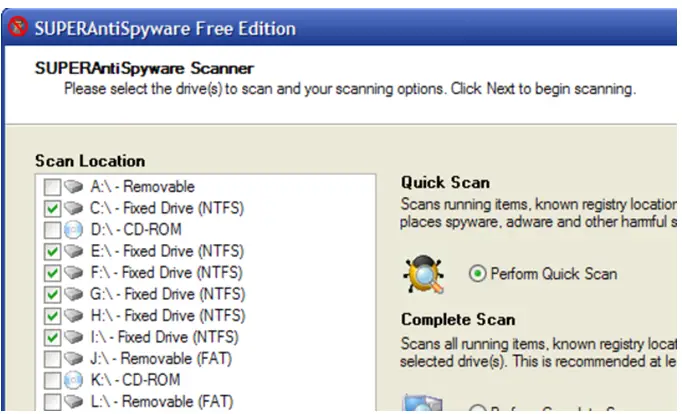This screenshot has width=682, height=414.
Task: Click the 'J:\ - Removable (FAT)' label
Action: 161,358
